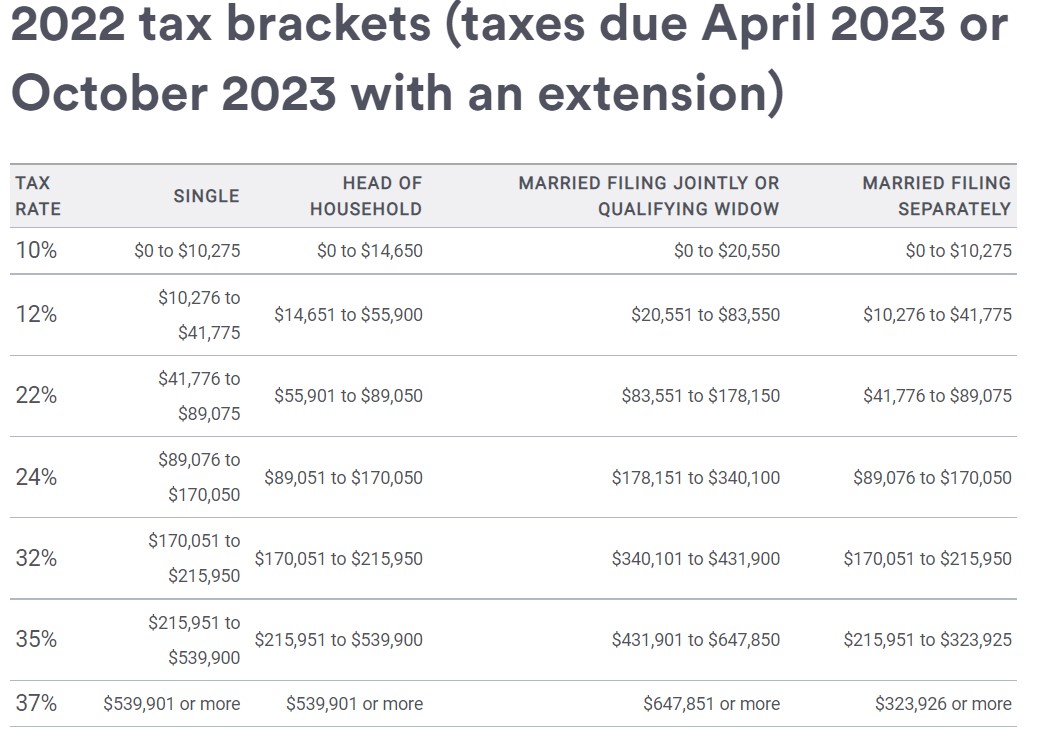Click the 12% tax rate cell

(37, 315)
